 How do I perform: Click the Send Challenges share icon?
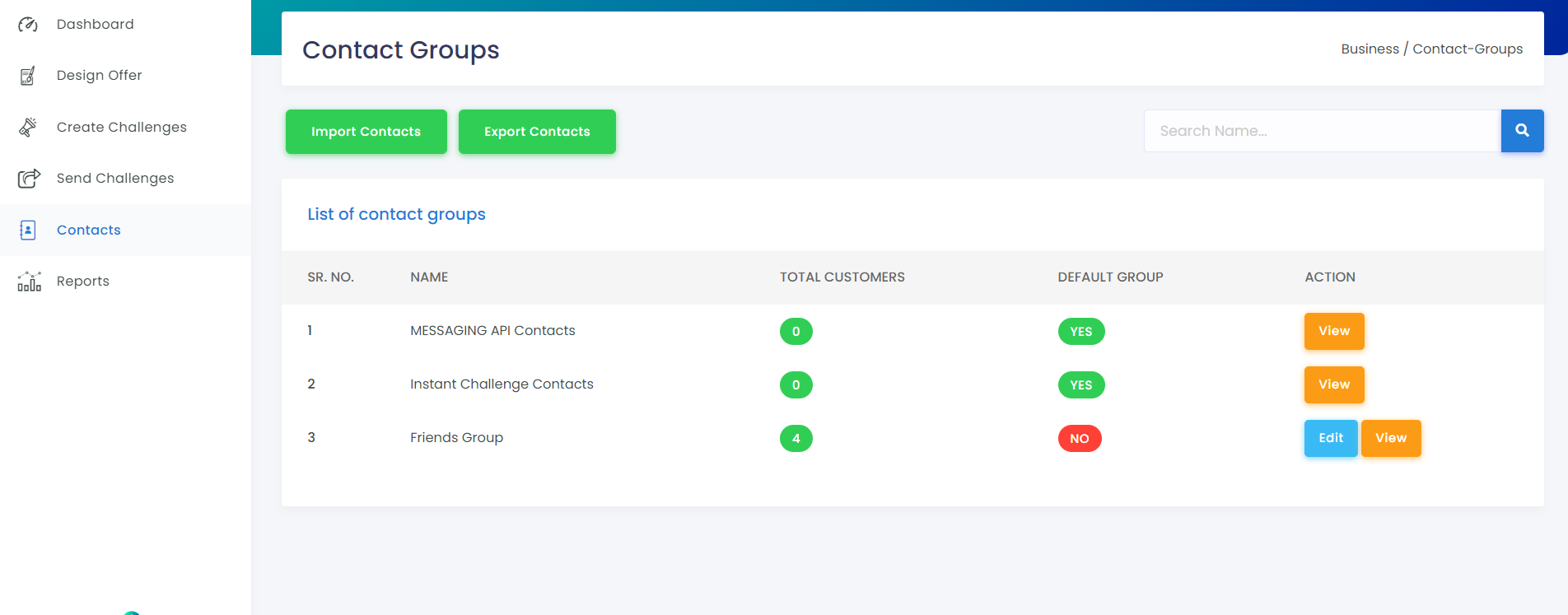tap(29, 179)
